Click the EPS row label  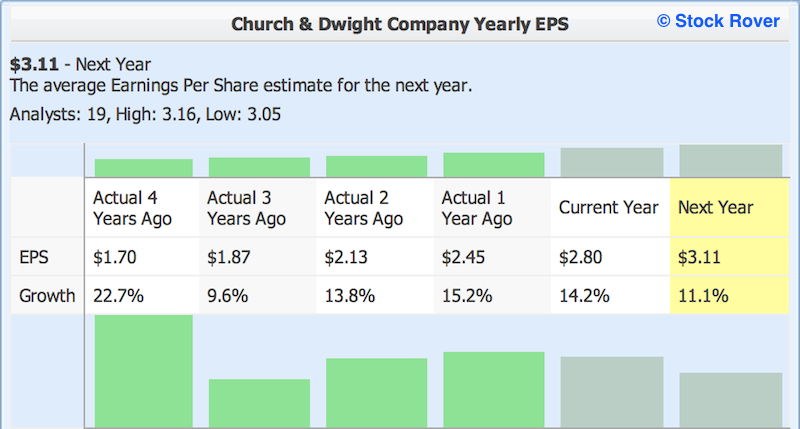tap(34, 257)
